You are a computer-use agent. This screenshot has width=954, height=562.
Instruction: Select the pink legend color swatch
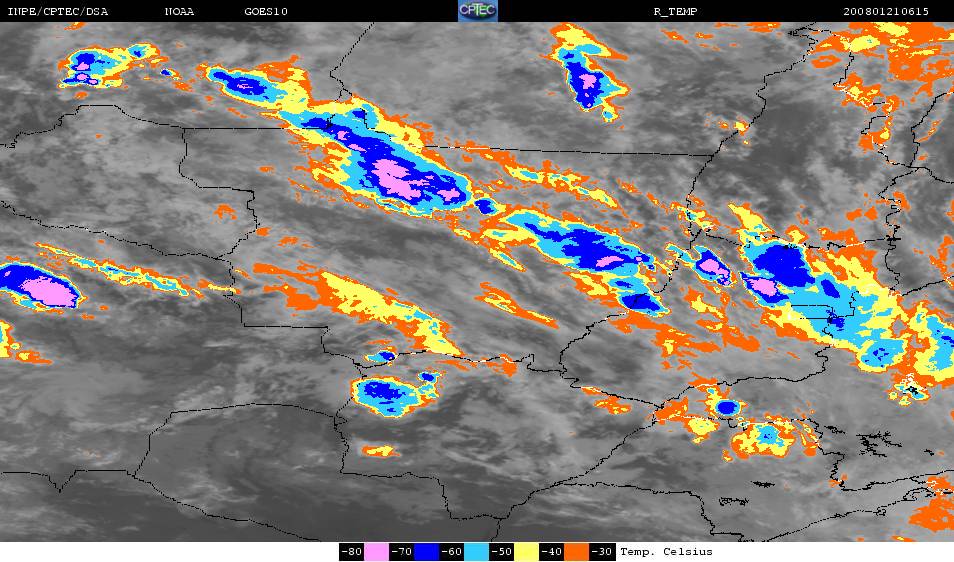coord(377,552)
